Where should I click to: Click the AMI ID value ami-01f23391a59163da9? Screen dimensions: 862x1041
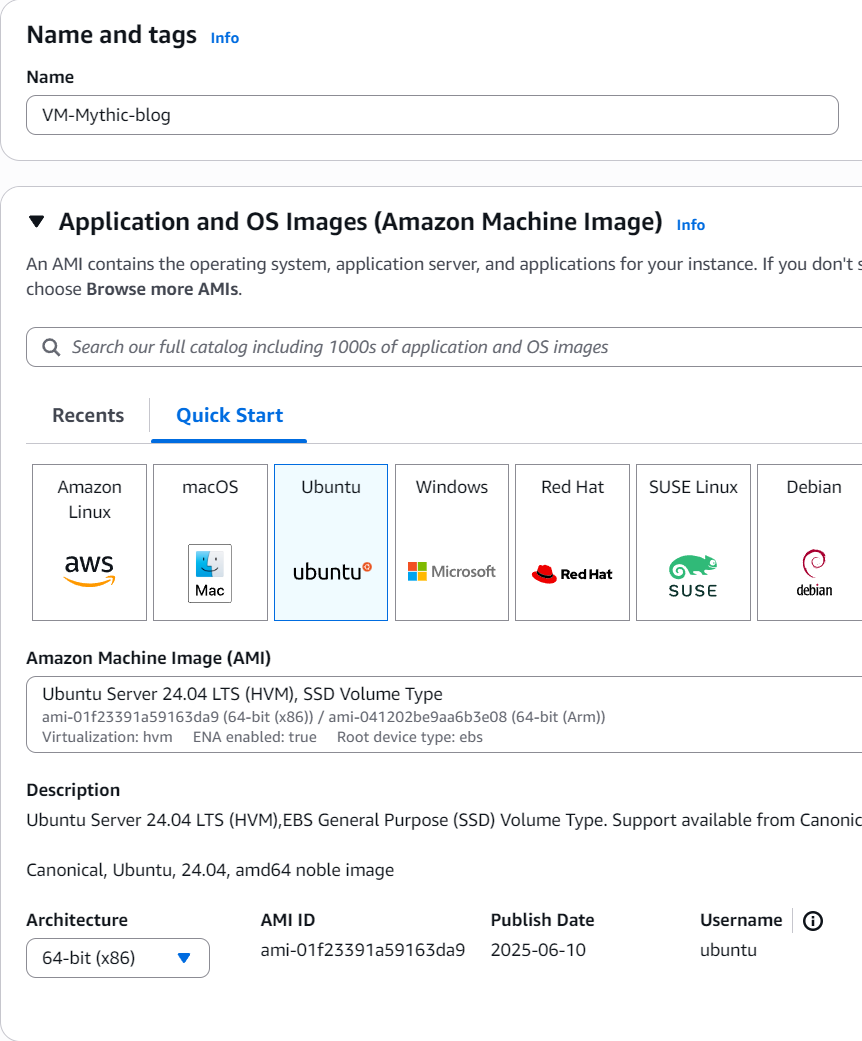(362, 950)
